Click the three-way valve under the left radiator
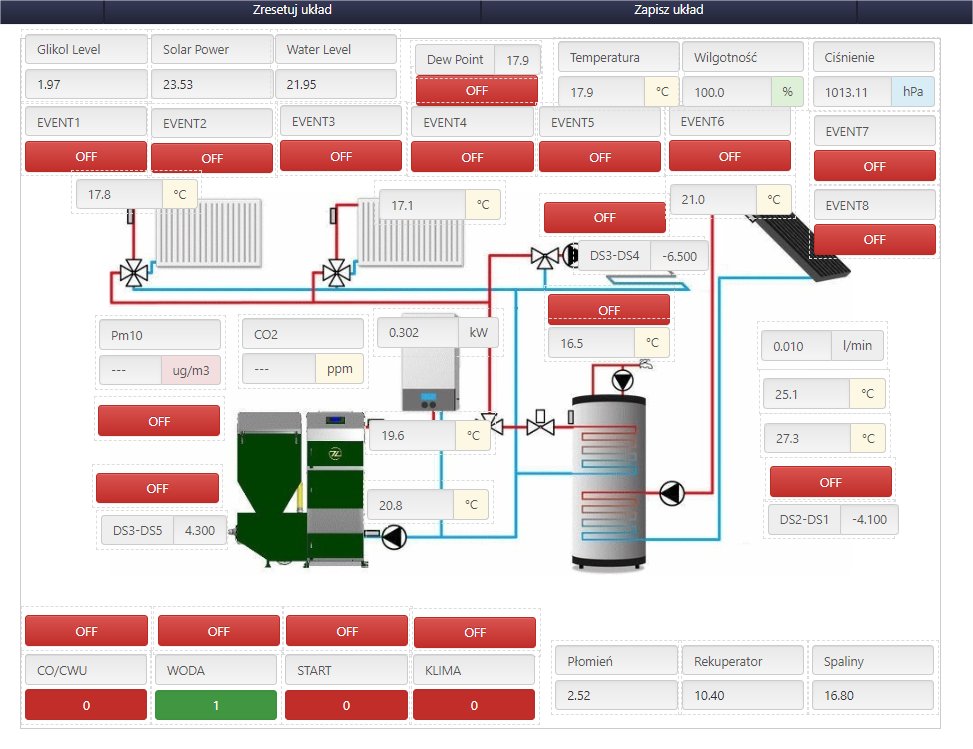 pyautogui.click(x=132, y=272)
